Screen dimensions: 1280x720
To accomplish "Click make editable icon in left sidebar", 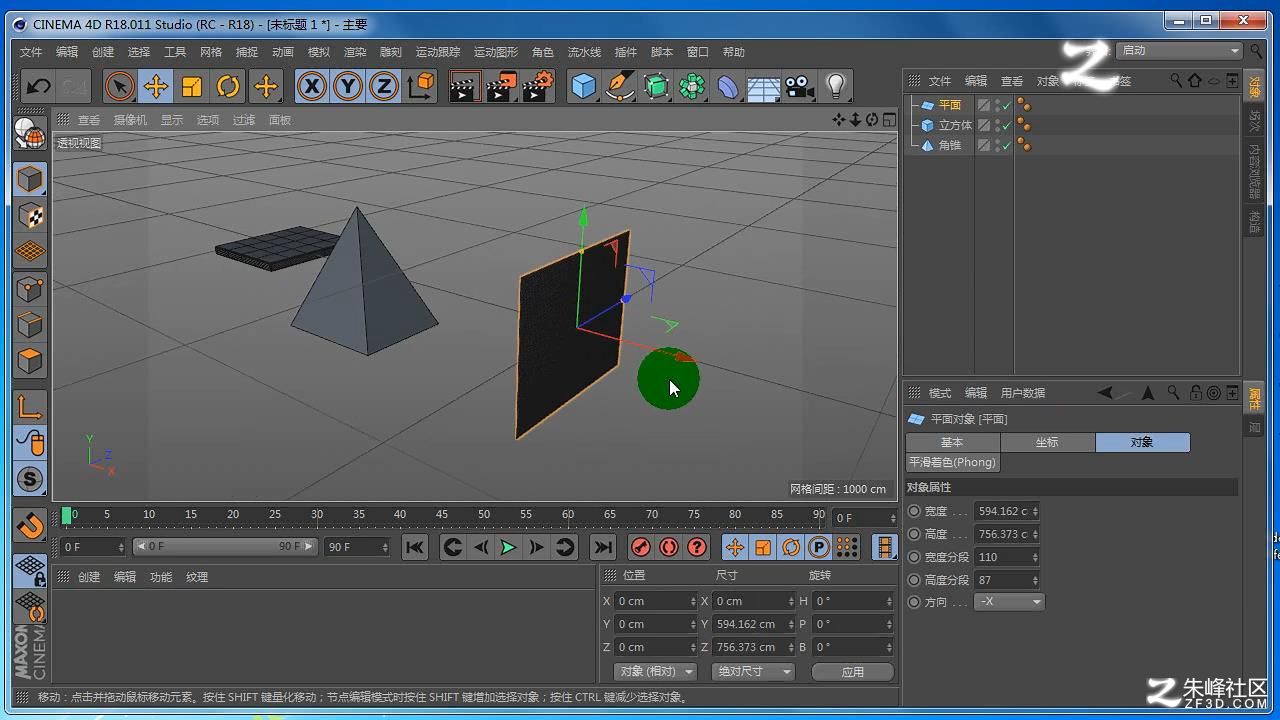I will click(x=30, y=133).
